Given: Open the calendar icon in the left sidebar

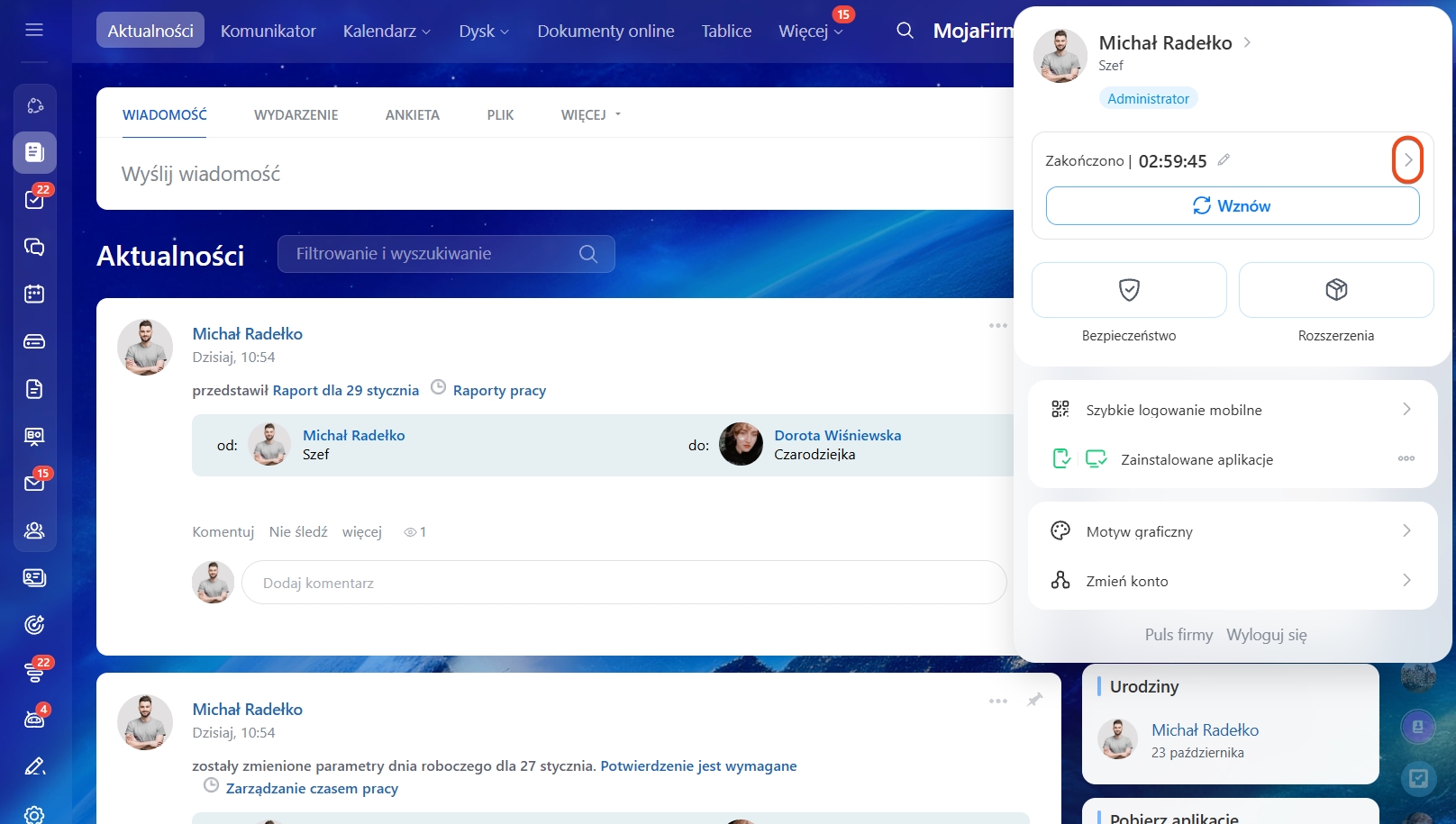Looking at the screenshot, I should coord(34,294).
